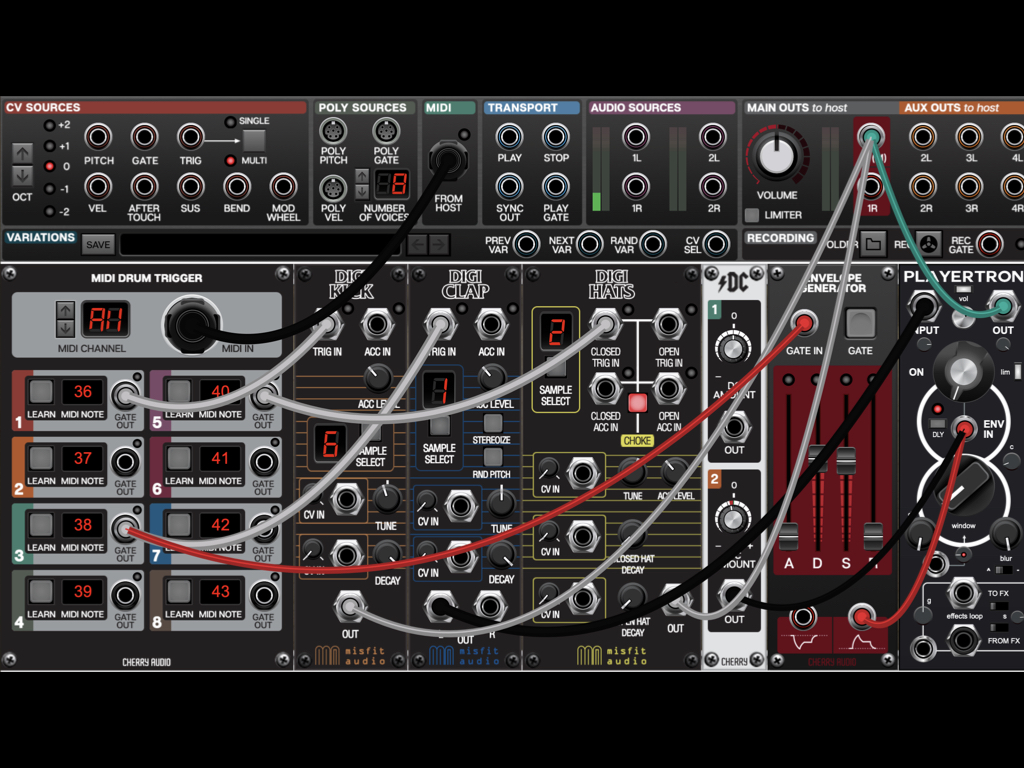Raise the octave with OCT up arrow
Screen dimensions: 1024x768
click(x=22, y=153)
